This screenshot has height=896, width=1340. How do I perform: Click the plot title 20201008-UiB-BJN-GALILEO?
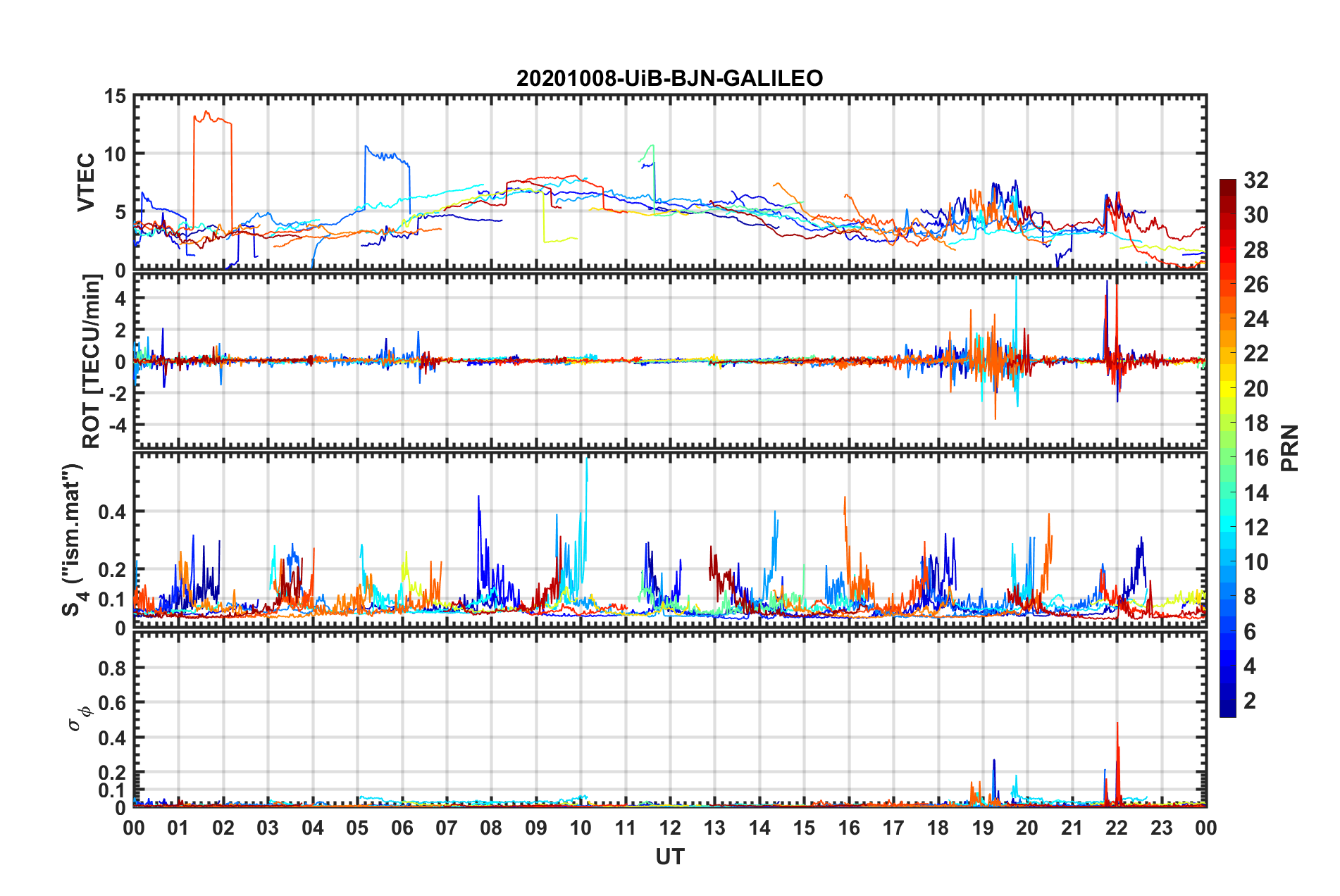[669, 77]
